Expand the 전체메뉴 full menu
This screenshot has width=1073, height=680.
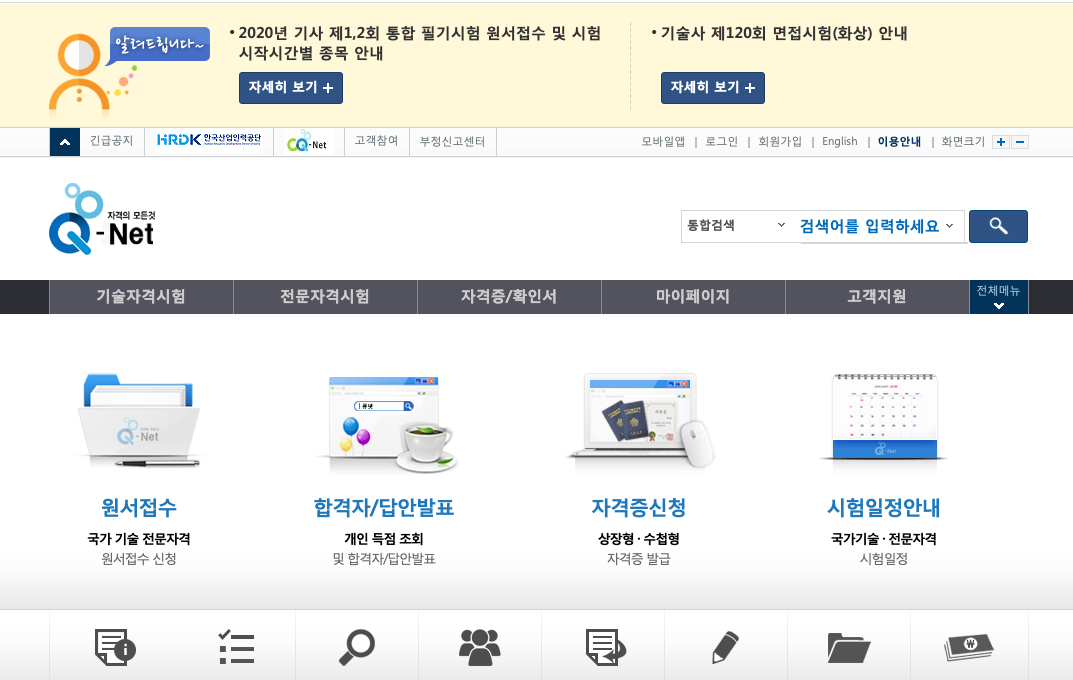point(998,297)
